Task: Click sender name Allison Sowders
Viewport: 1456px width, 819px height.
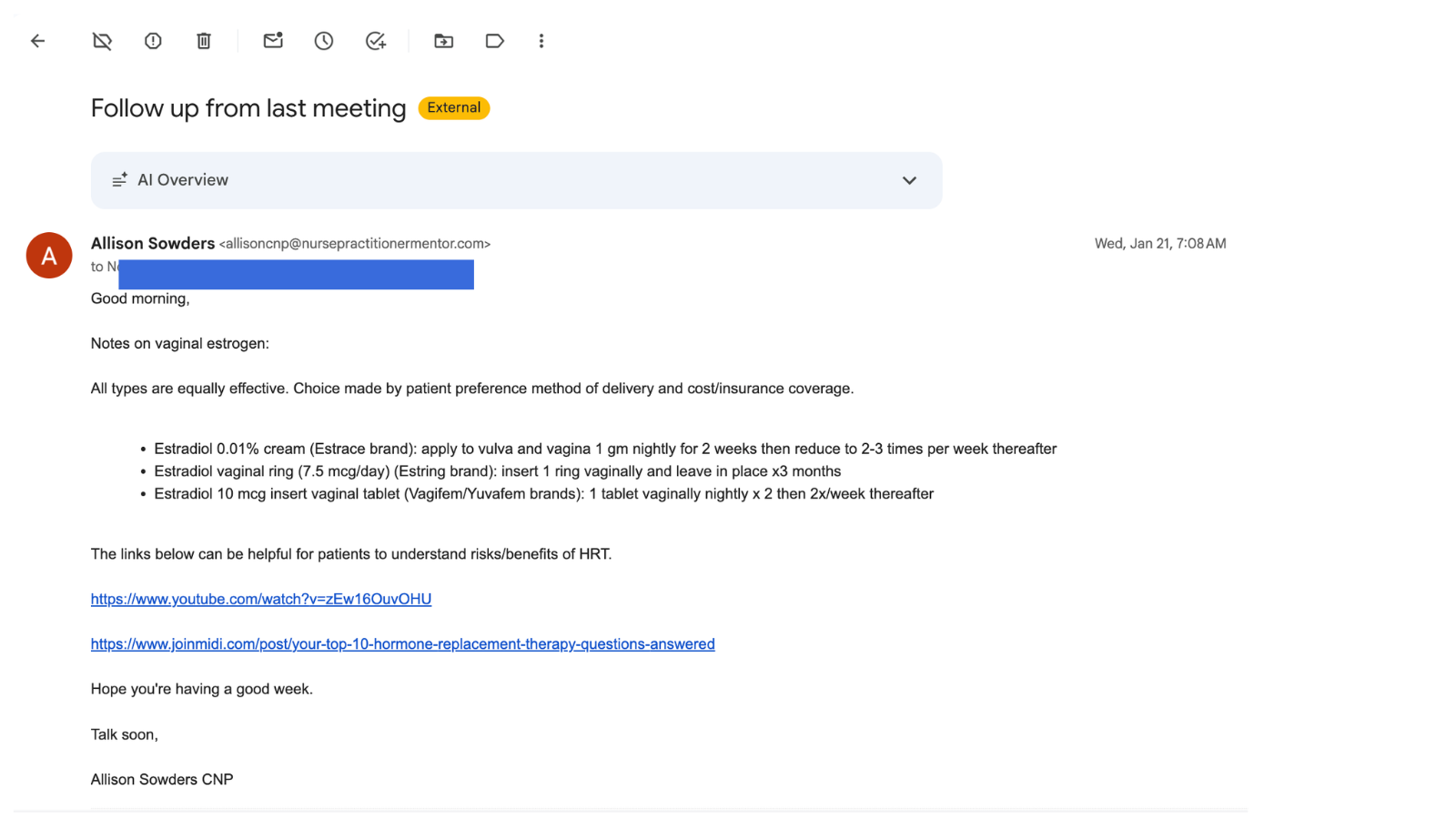Action: click(153, 243)
